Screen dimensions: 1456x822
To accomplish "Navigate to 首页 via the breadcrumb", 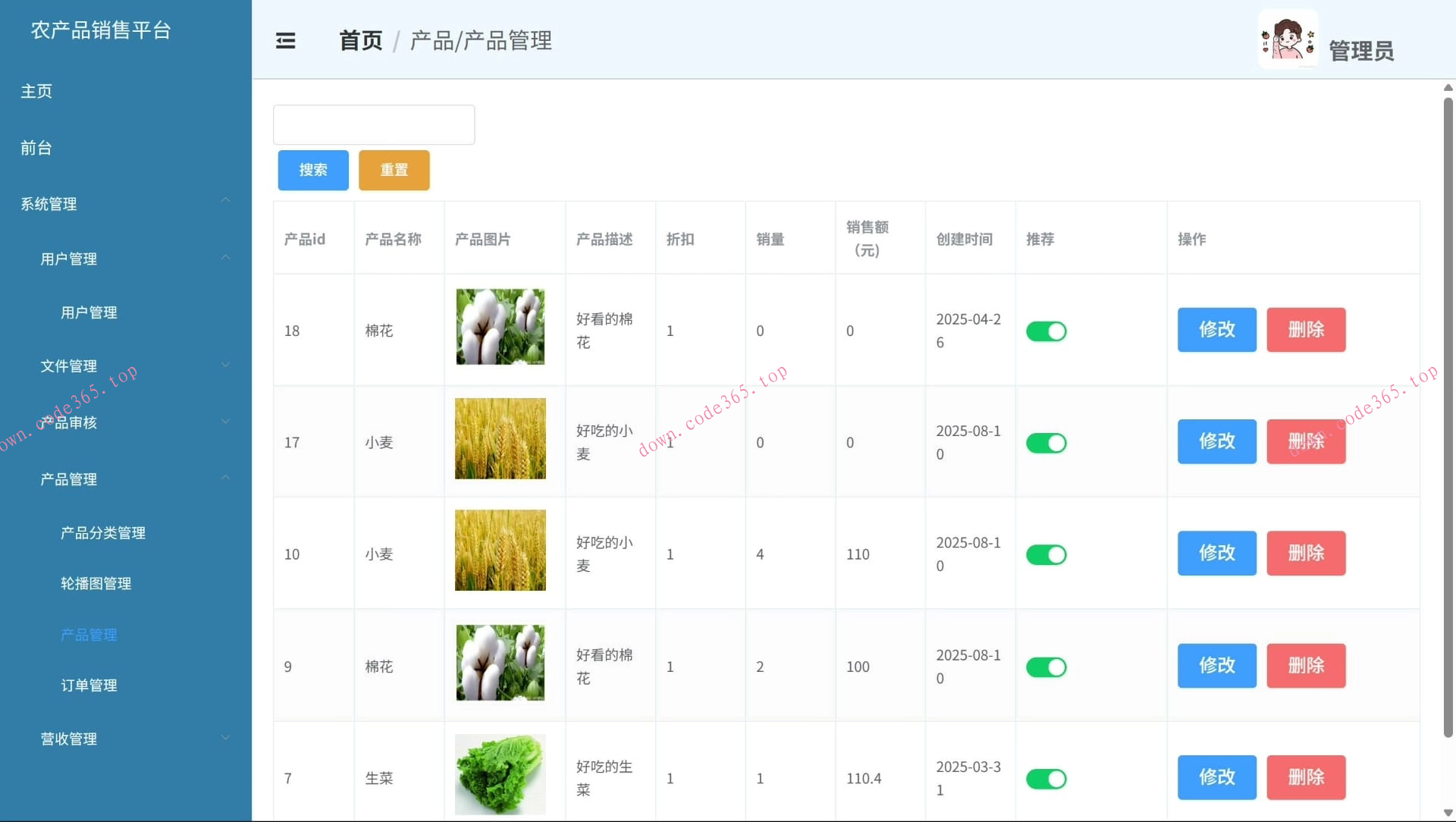I will tap(359, 42).
